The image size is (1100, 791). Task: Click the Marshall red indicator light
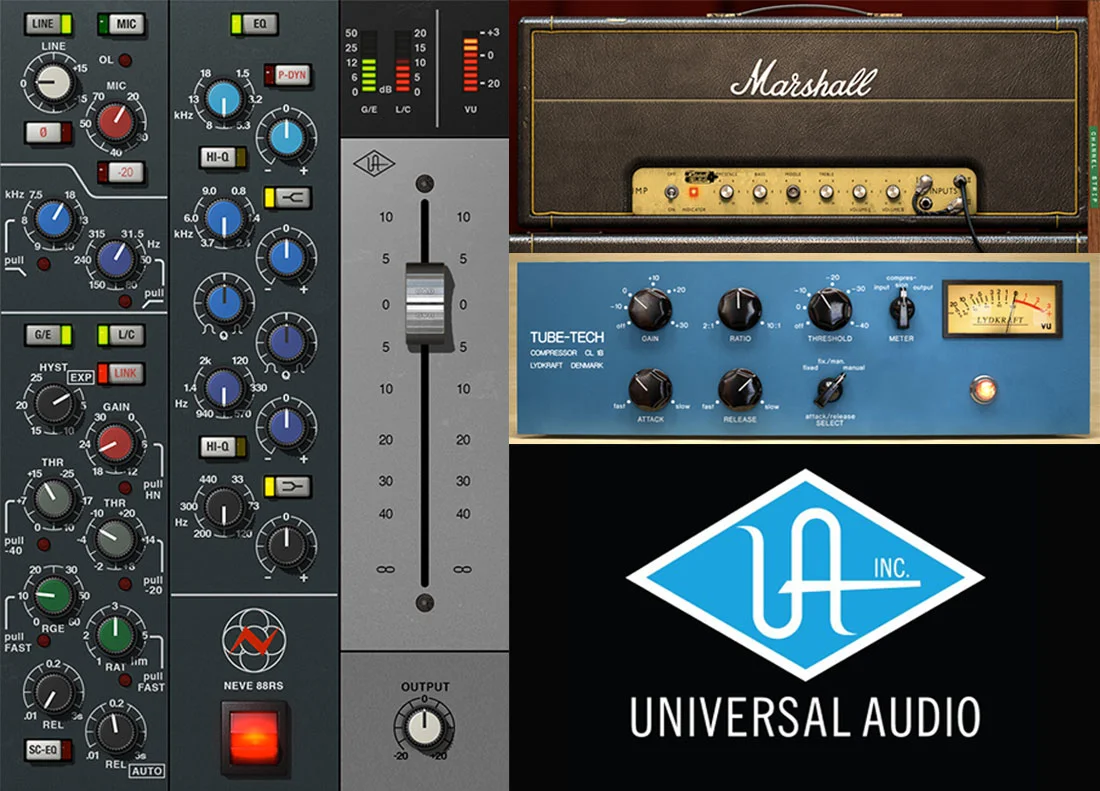point(693,191)
